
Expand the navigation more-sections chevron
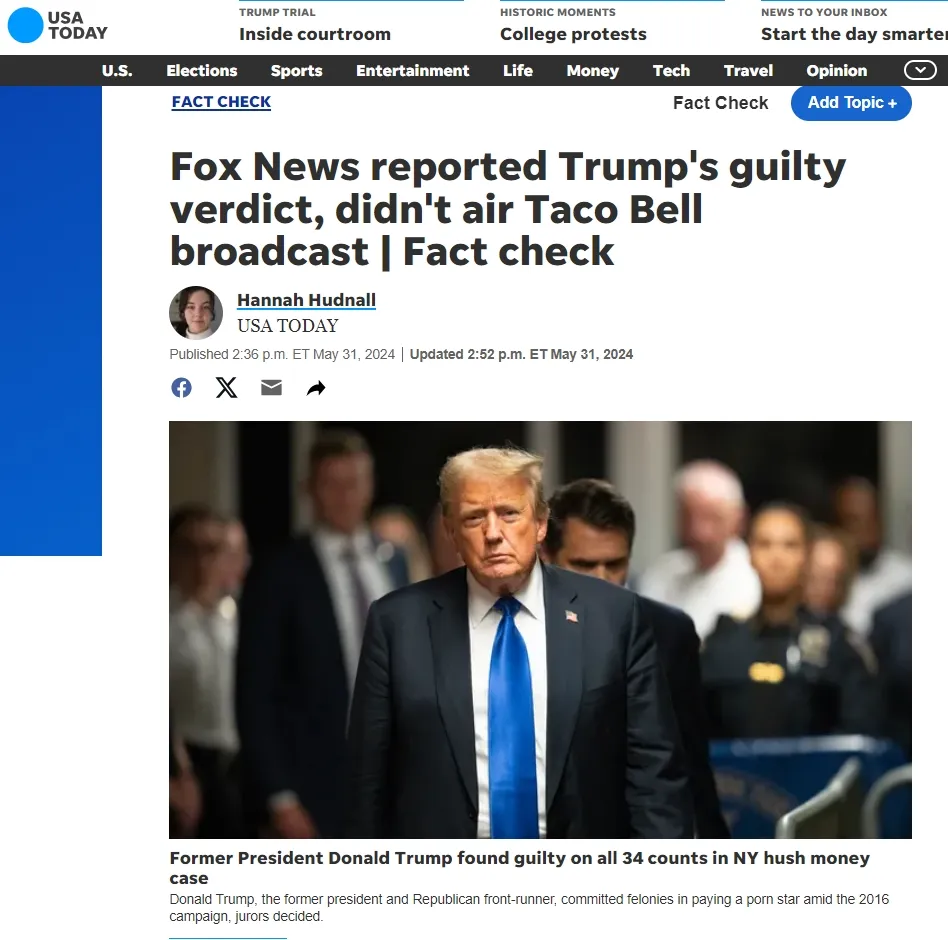(920, 70)
